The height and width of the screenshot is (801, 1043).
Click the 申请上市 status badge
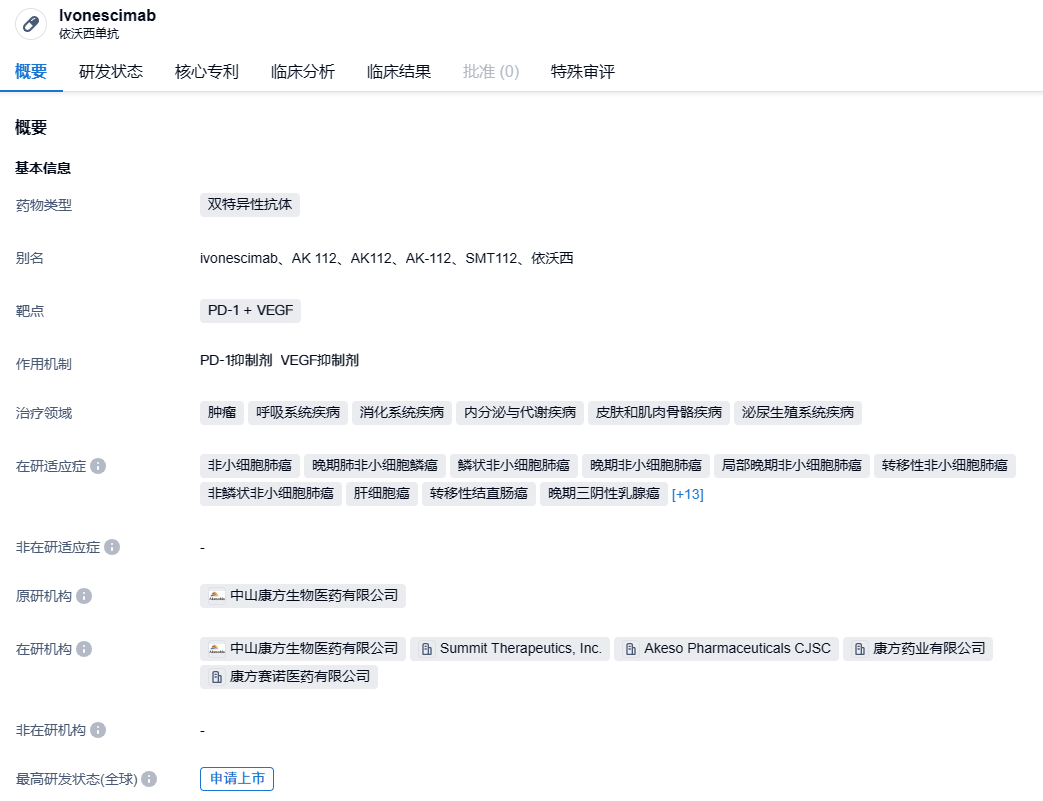[237, 779]
